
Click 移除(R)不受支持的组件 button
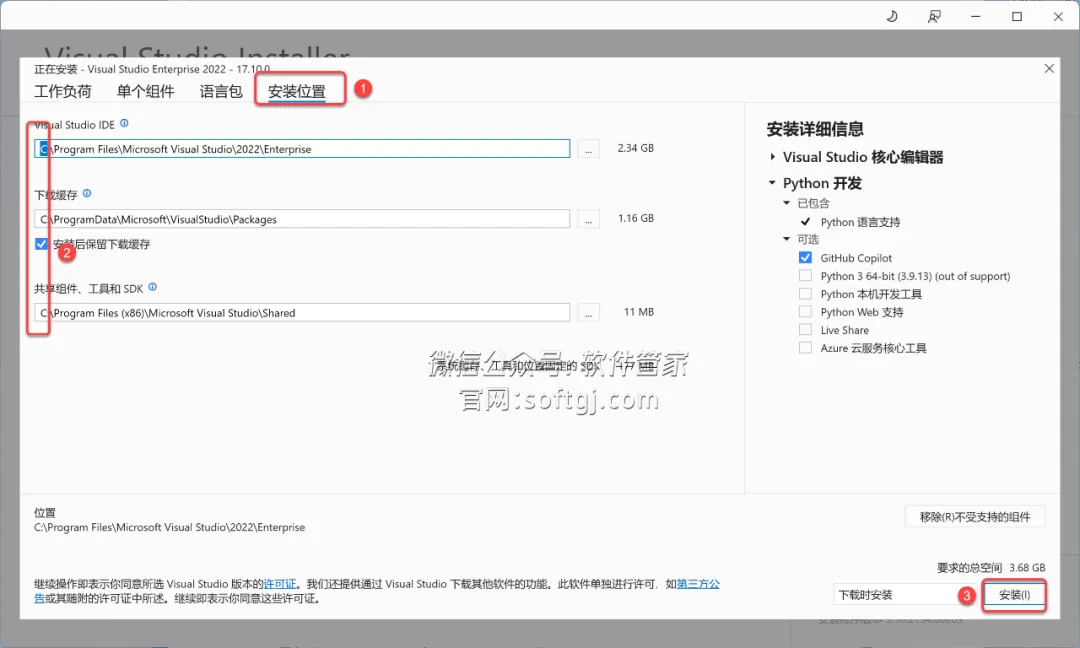[975, 516]
